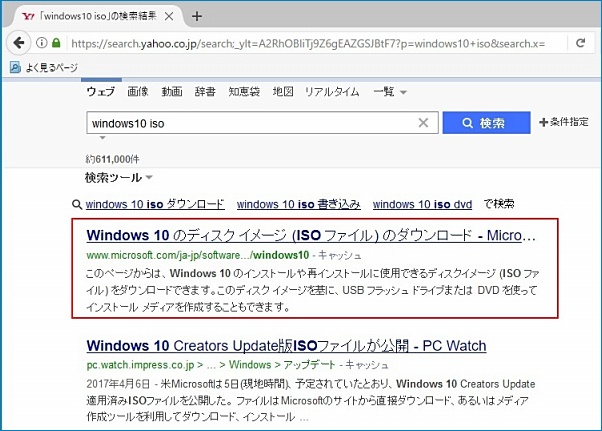The height and width of the screenshot is (431, 602).
Task: Open PC Watch Creators Update ISO result
Action: [286, 346]
